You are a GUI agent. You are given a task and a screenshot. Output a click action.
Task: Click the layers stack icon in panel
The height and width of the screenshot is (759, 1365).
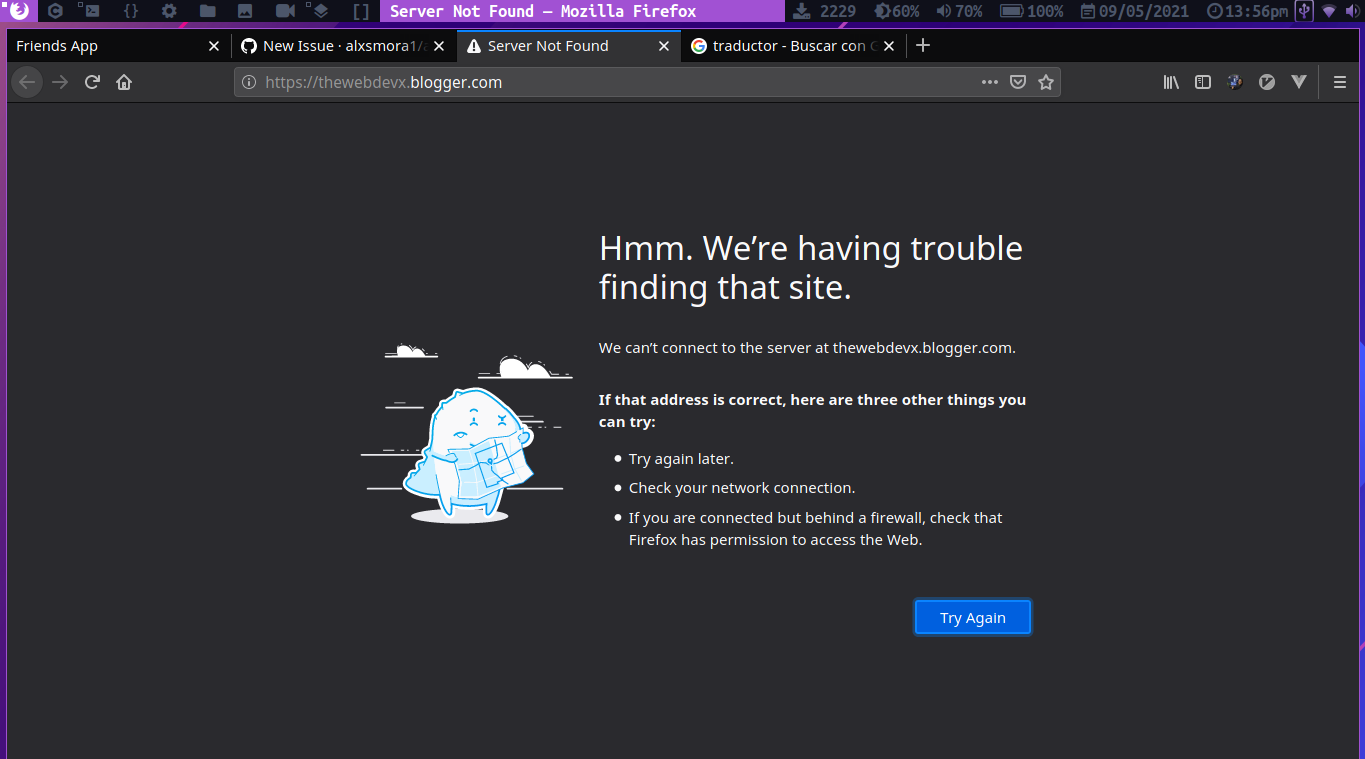click(x=320, y=11)
